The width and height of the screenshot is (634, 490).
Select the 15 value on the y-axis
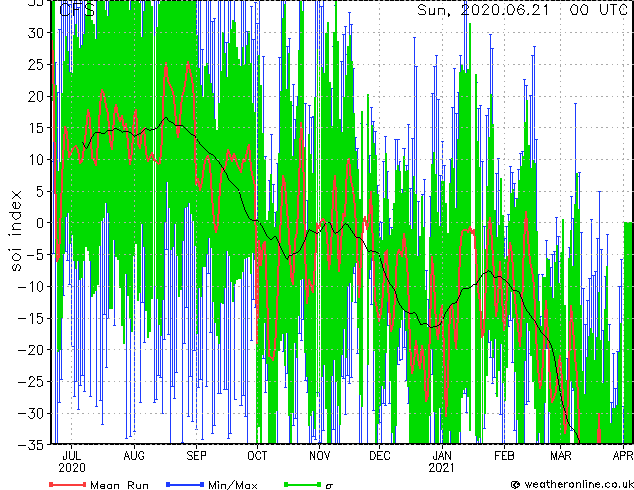coord(34,128)
